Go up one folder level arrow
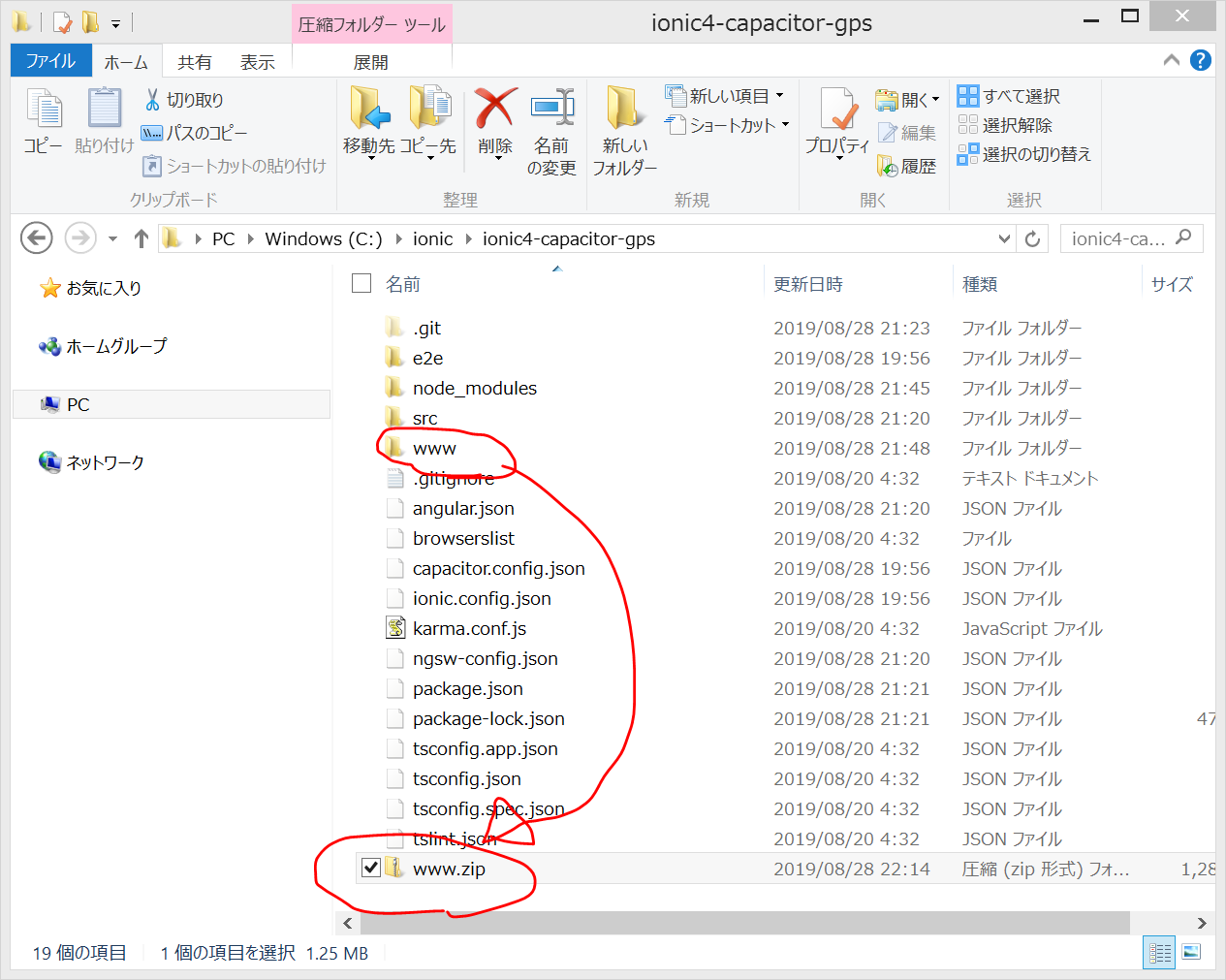 point(141,238)
